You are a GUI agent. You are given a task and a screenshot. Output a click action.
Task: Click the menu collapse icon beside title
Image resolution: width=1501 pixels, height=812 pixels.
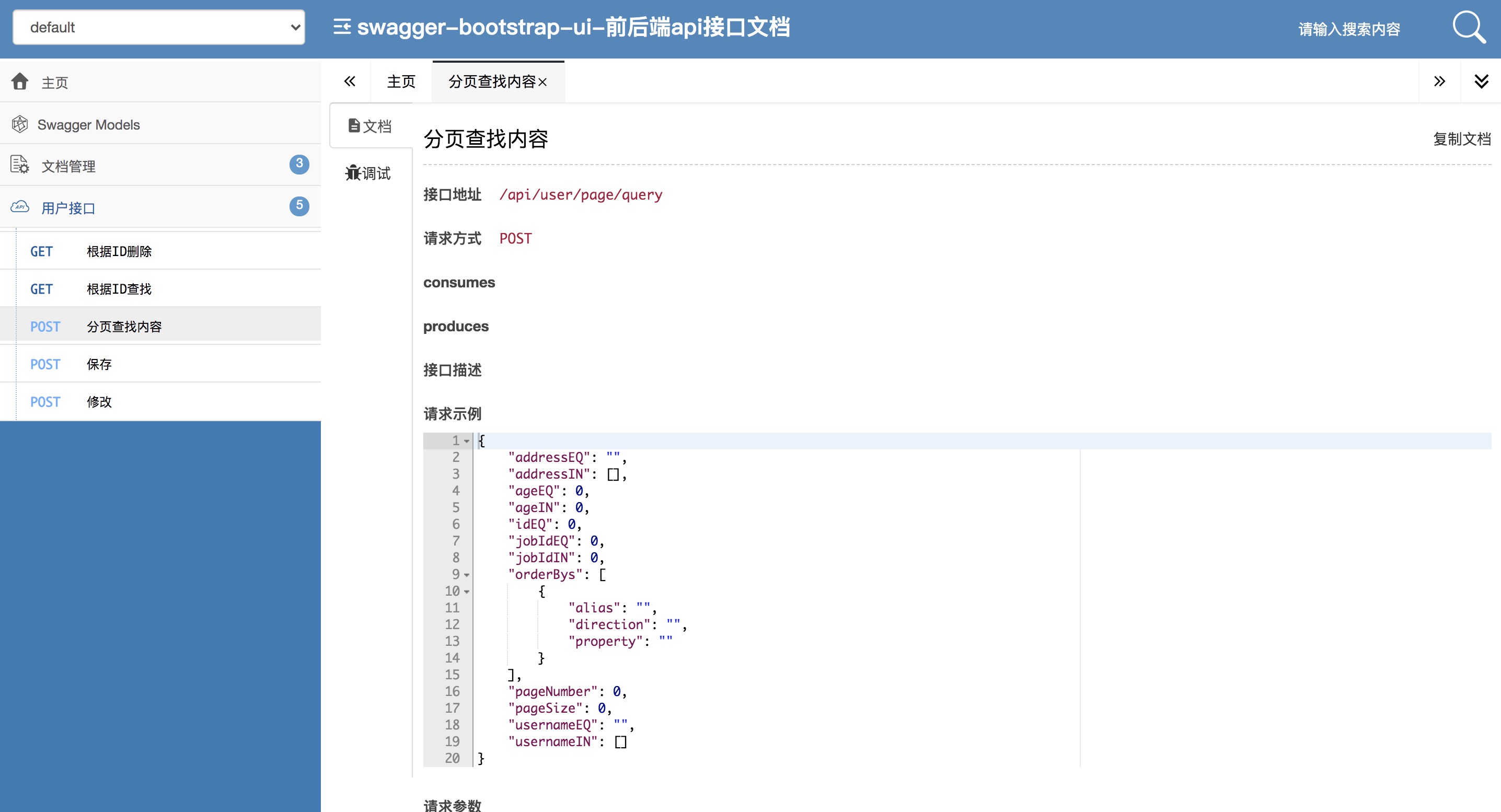pos(342,27)
